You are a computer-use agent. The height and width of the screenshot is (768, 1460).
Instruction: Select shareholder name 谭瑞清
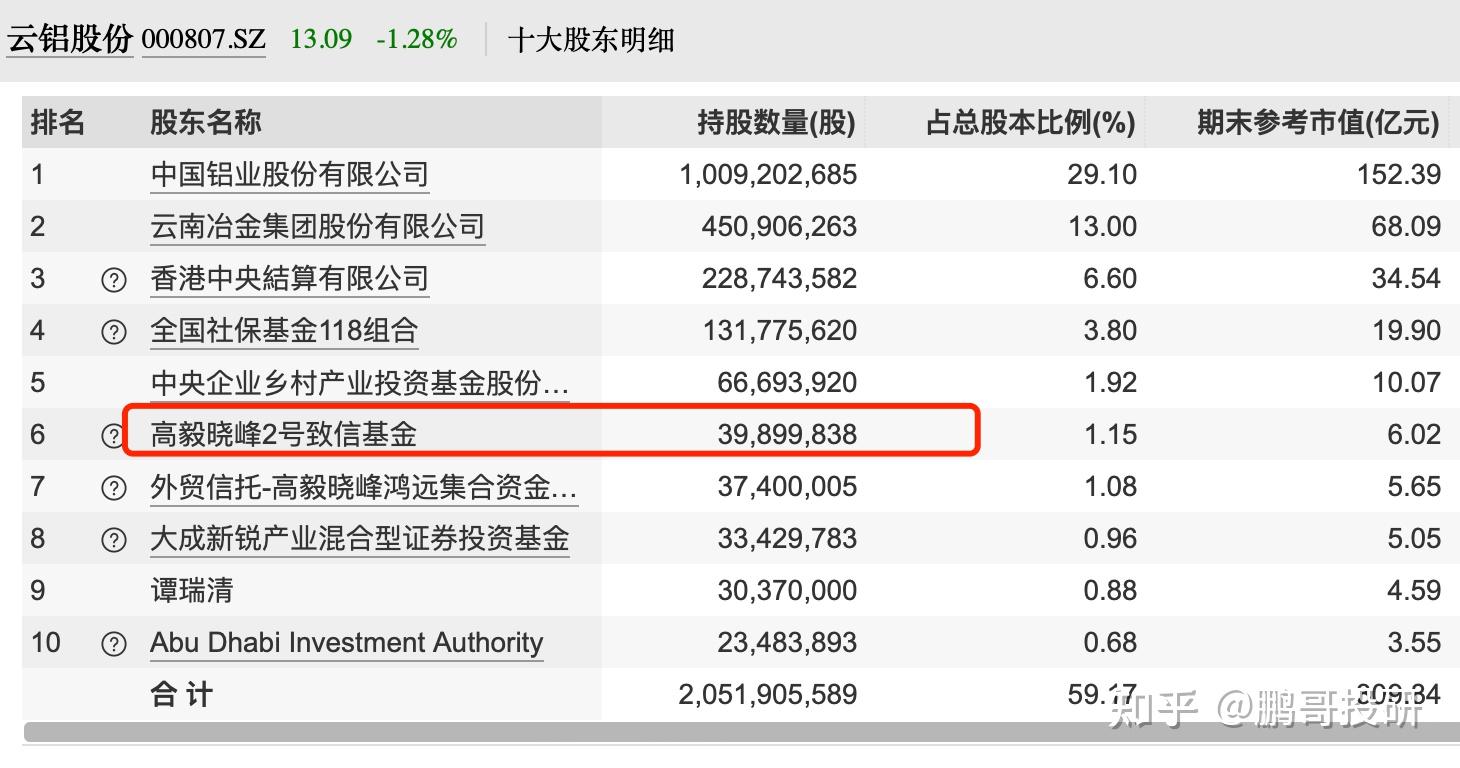click(192, 590)
